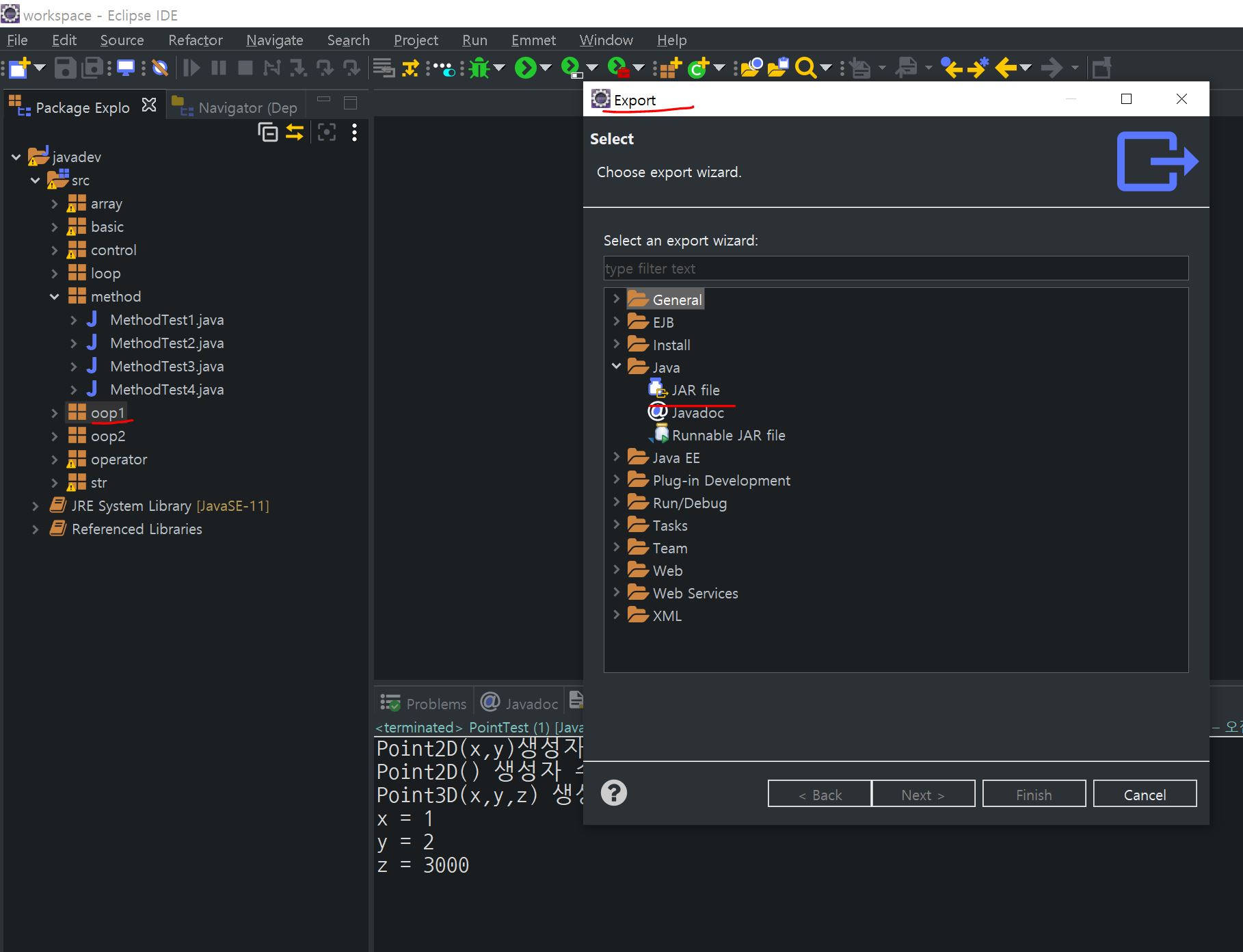Click the Cancel button

[1145, 794]
